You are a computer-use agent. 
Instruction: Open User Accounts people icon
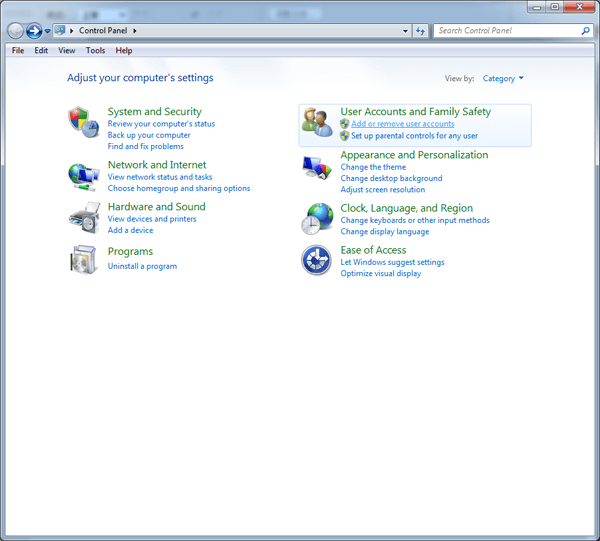pos(317,122)
